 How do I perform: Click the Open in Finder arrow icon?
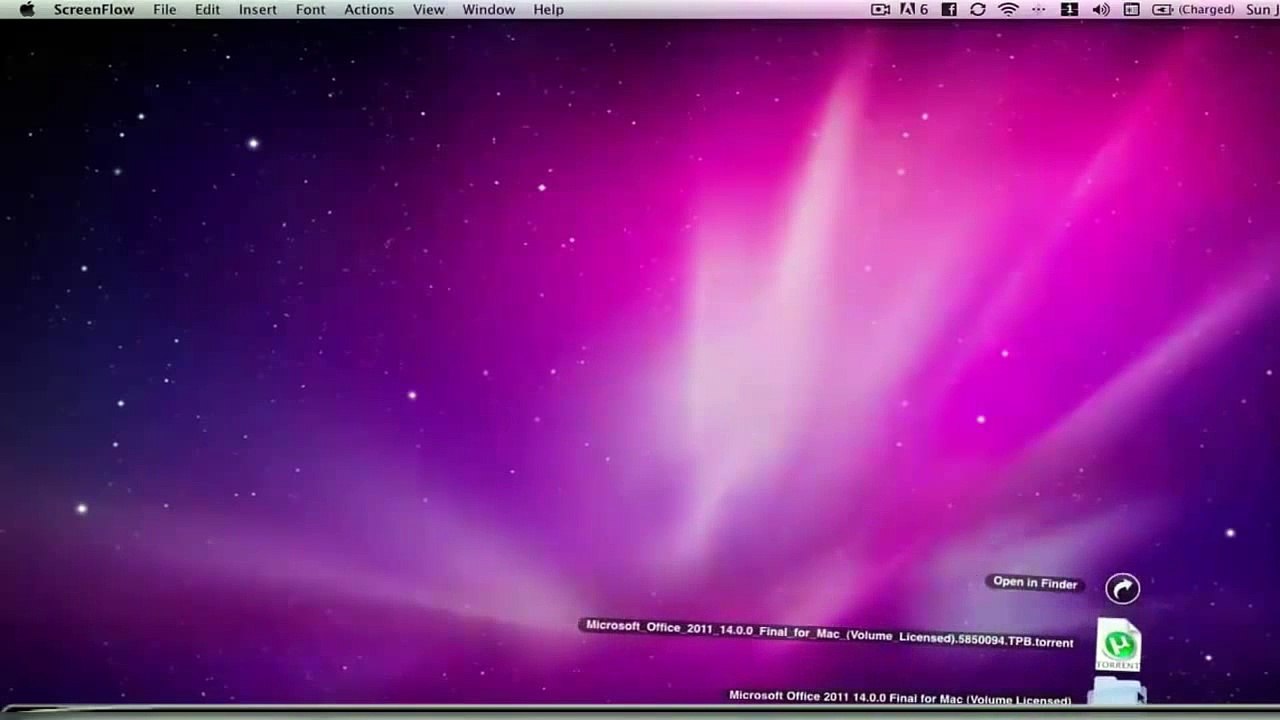pos(1122,588)
